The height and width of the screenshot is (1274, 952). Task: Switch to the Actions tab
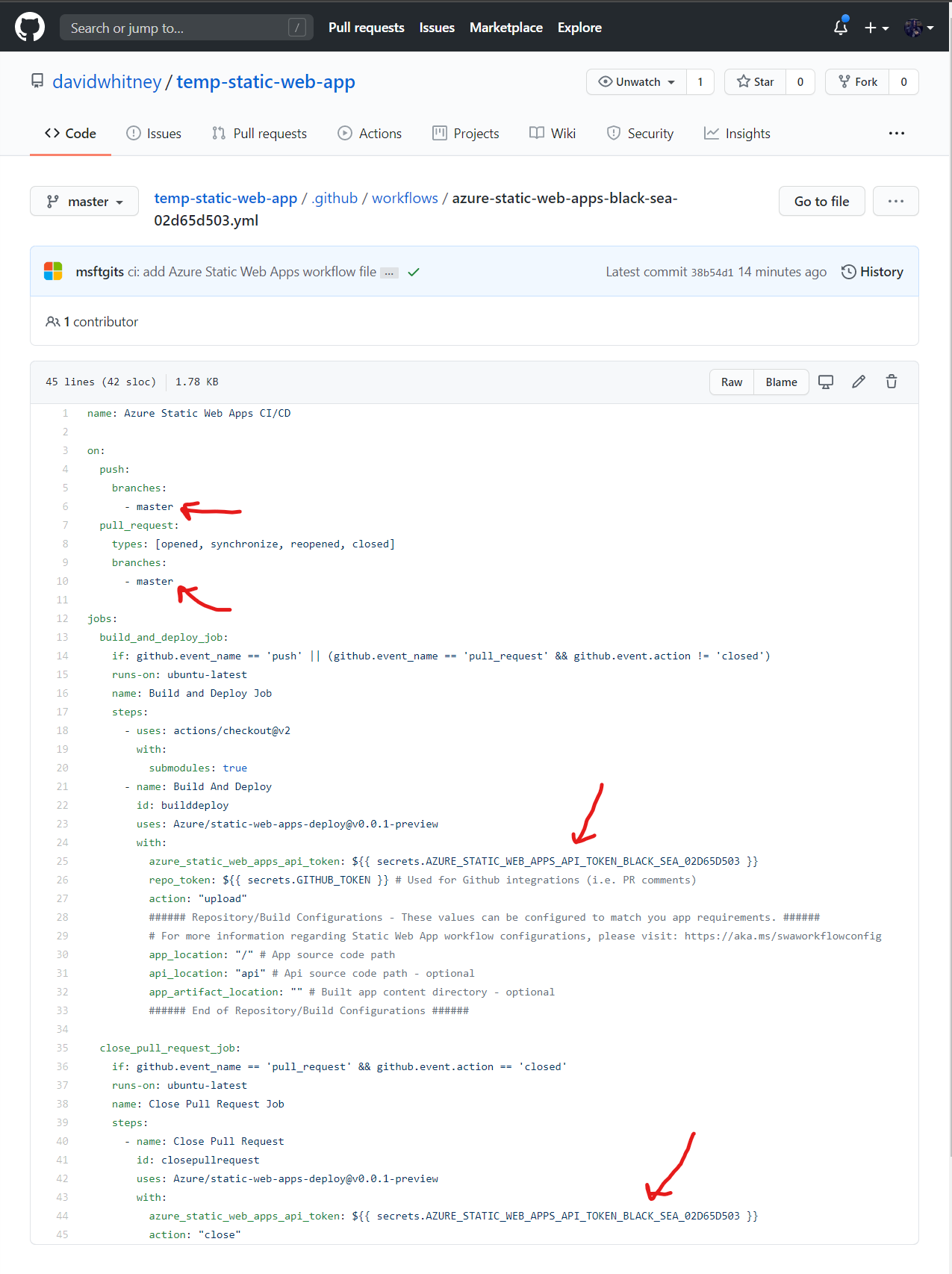click(370, 133)
